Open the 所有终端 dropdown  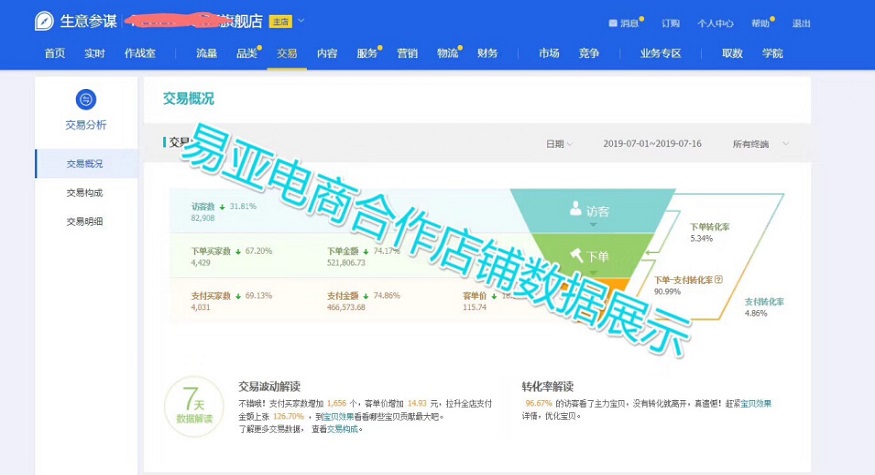coord(759,144)
